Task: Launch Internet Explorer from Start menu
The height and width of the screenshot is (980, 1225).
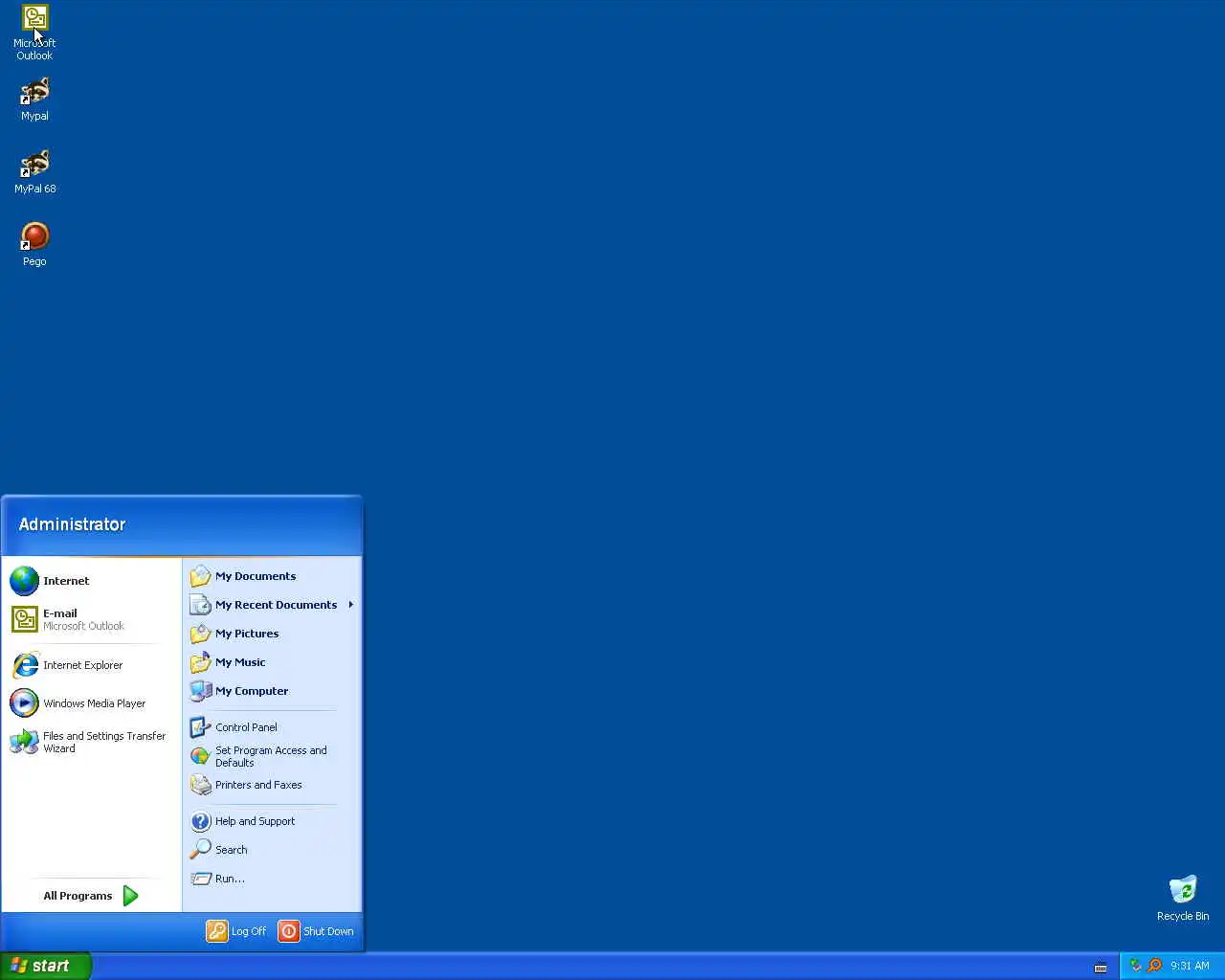Action: pos(93,665)
